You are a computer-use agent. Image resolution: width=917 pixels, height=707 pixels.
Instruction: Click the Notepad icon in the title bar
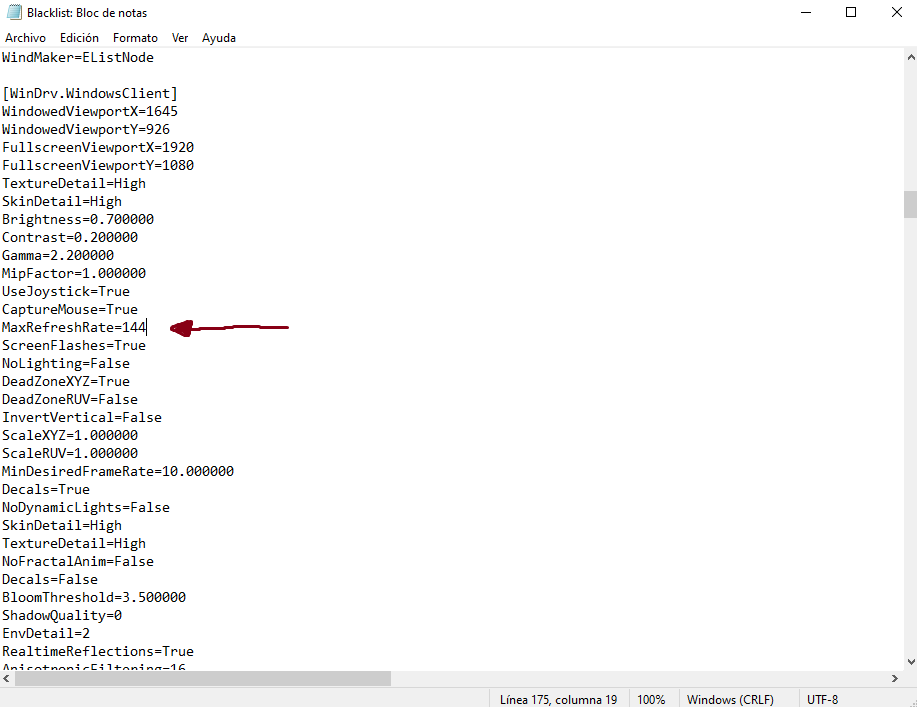[x=14, y=12]
